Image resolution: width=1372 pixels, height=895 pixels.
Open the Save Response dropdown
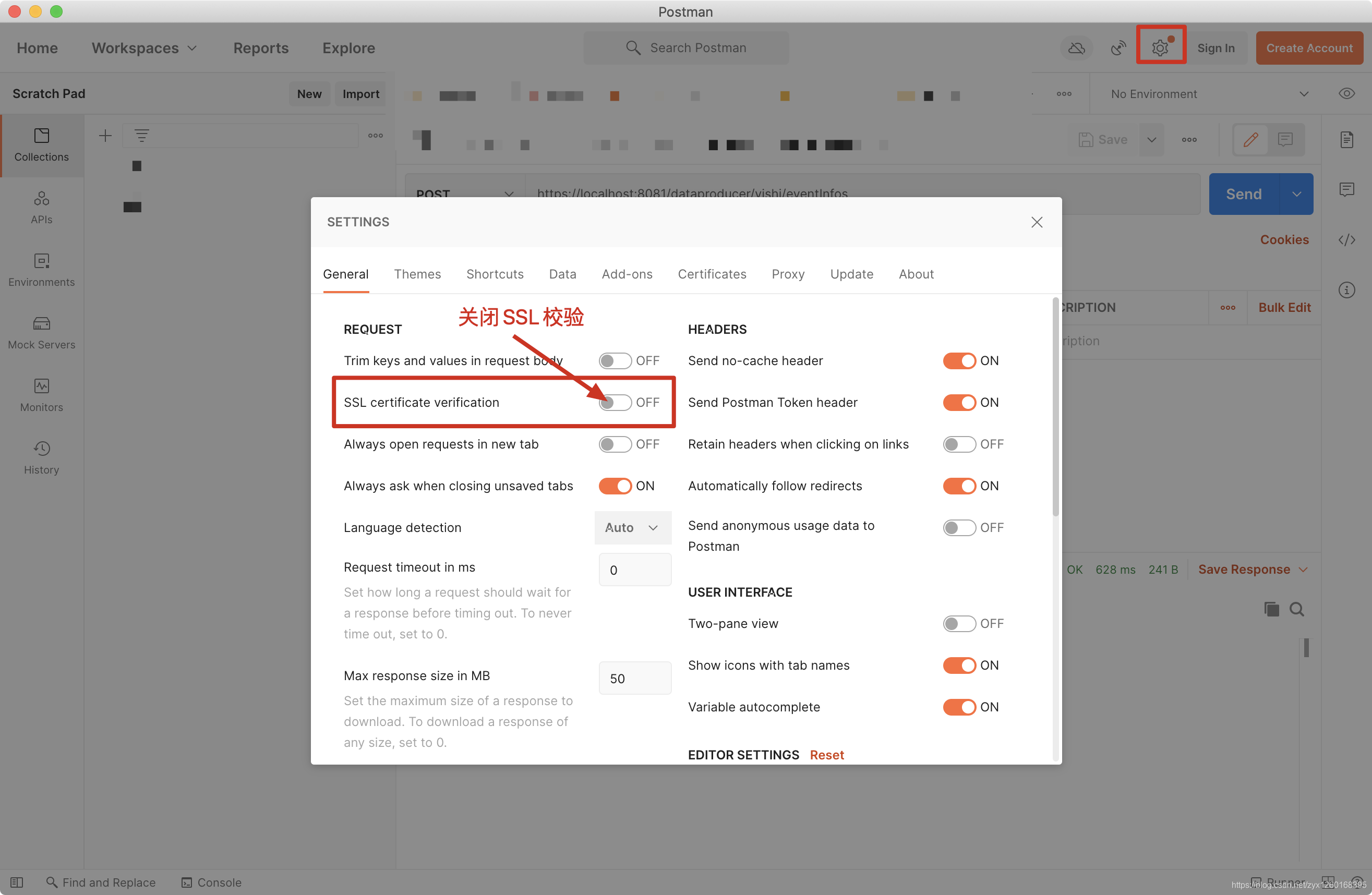[1252, 569]
